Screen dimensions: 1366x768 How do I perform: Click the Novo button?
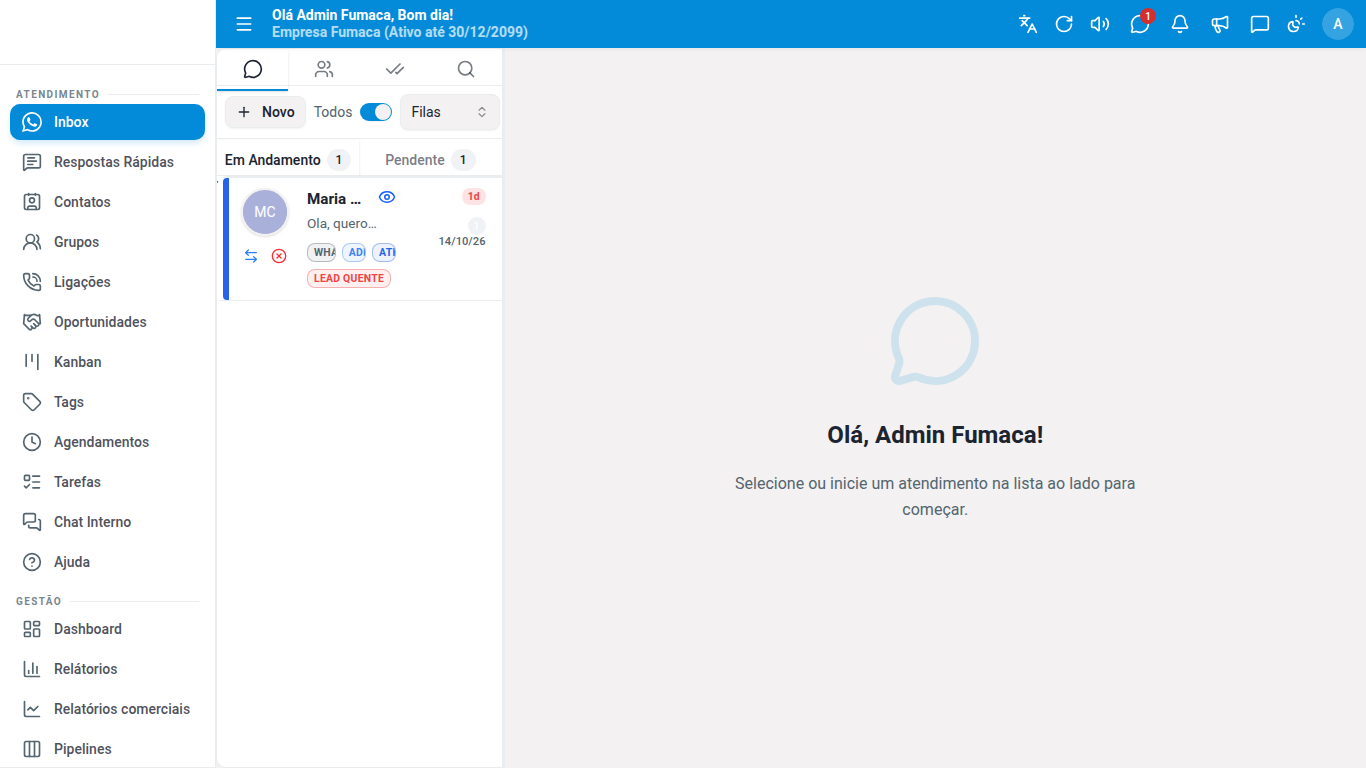(265, 112)
